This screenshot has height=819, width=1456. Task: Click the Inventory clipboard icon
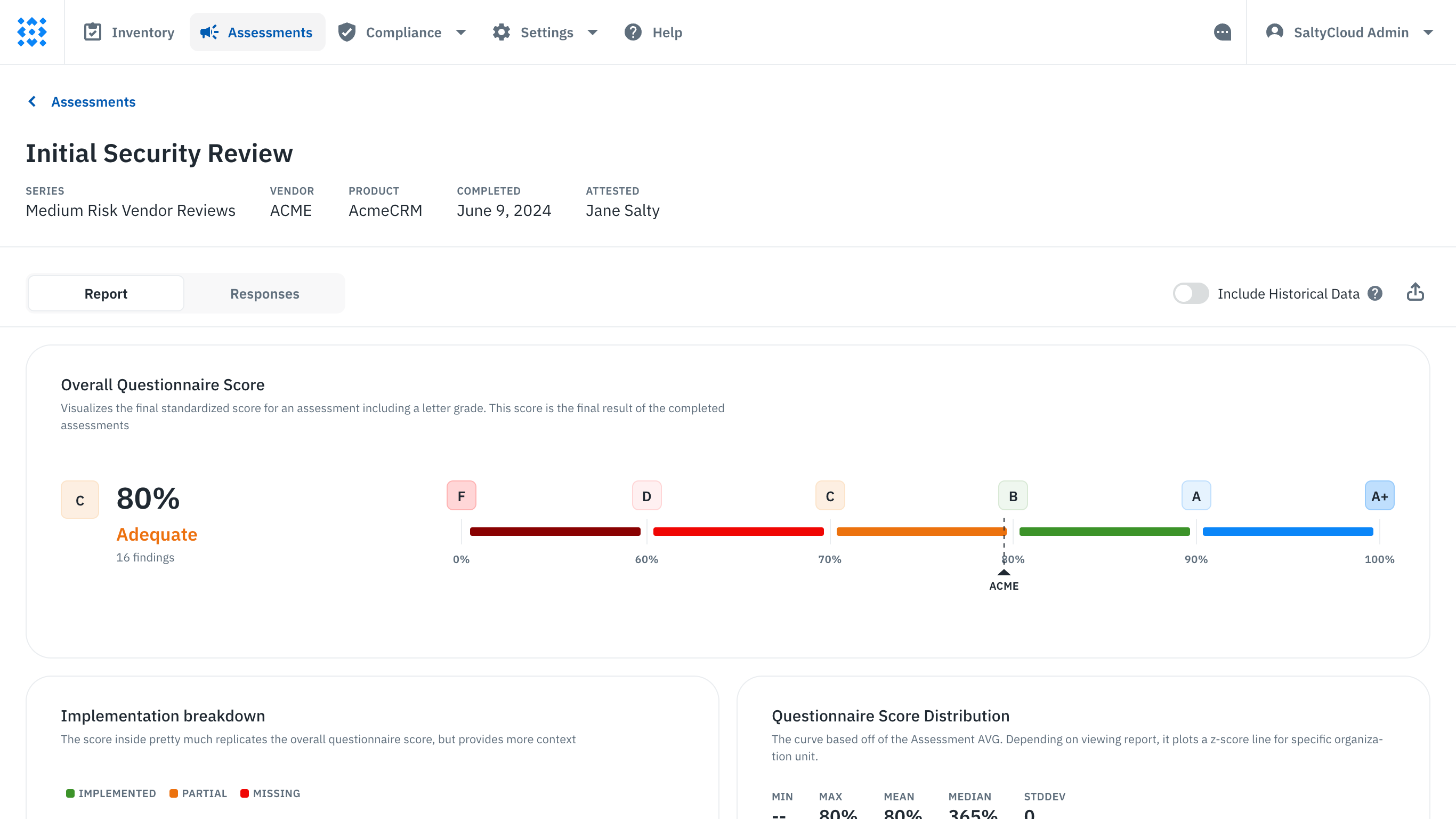coord(92,32)
